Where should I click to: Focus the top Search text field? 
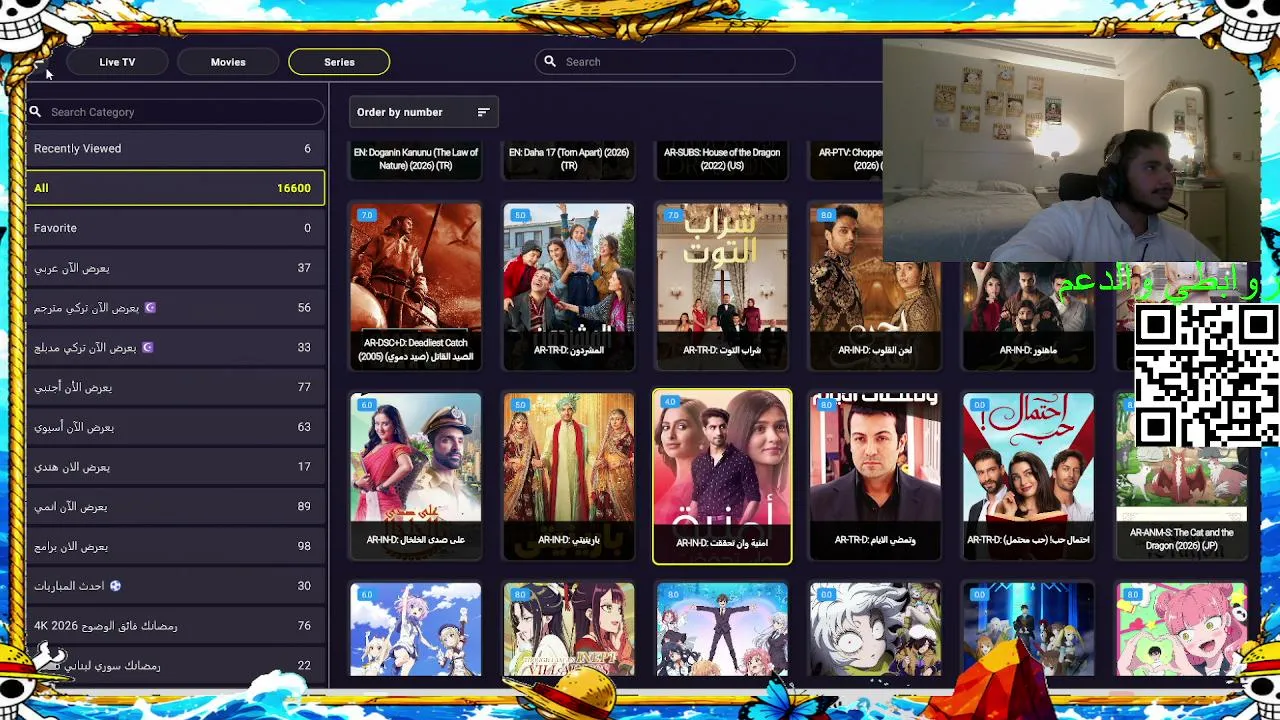click(665, 62)
